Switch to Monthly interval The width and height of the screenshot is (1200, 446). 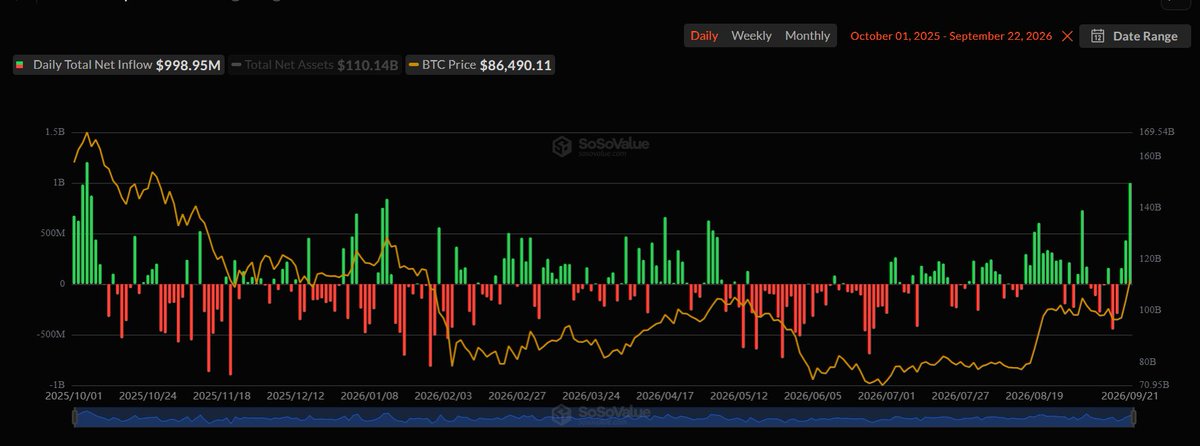[807, 36]
